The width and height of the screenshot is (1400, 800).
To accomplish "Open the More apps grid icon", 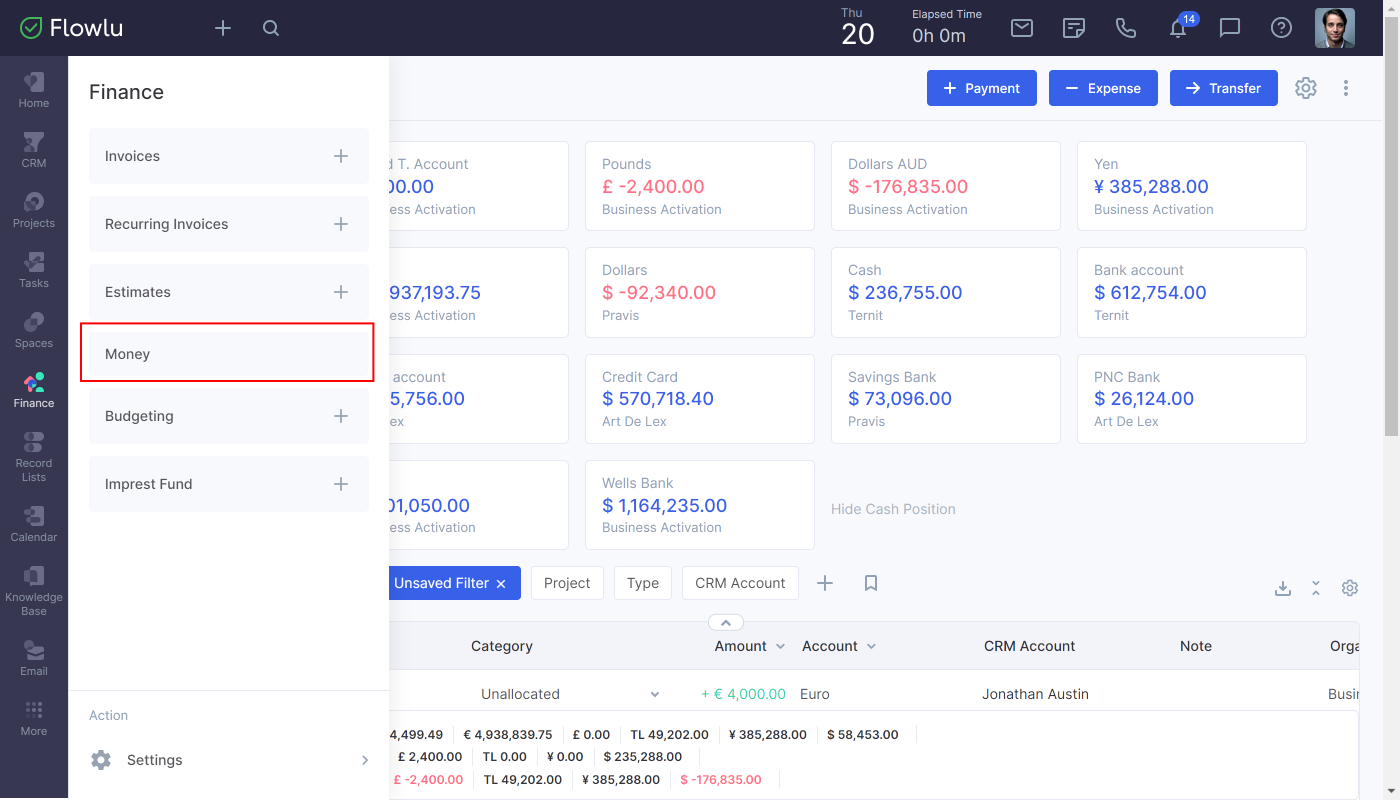I will 34,718.
